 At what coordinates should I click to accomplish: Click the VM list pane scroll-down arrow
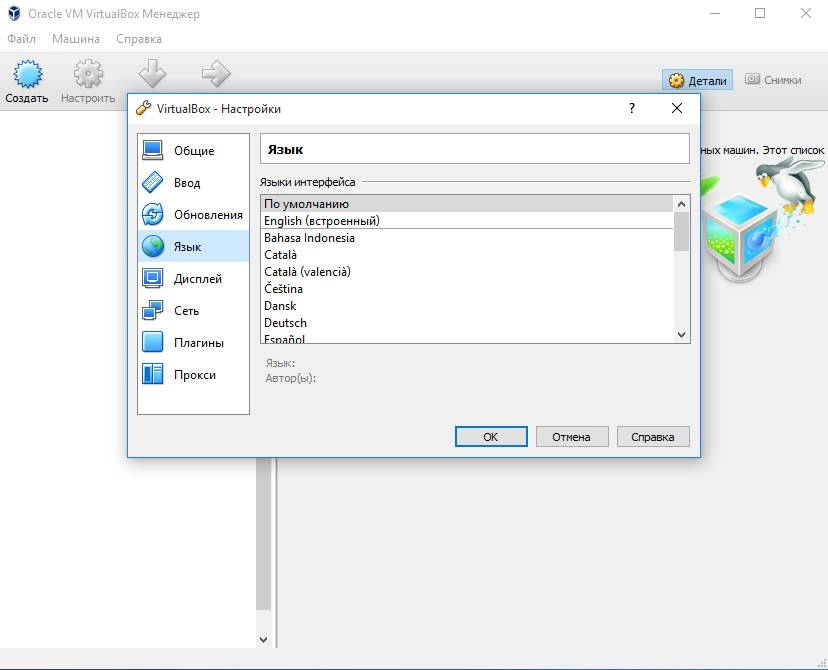click(264, 639)
